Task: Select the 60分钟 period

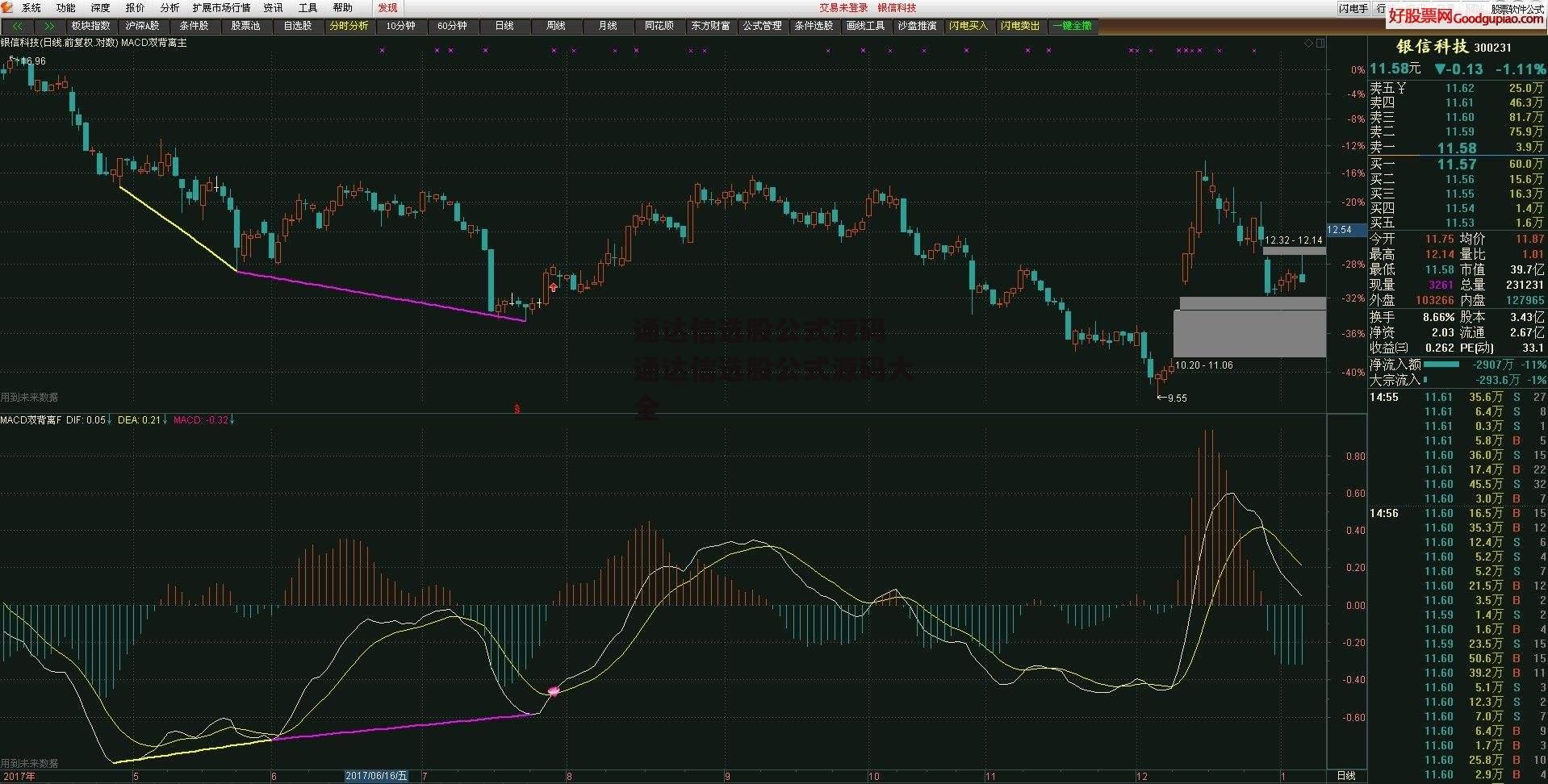Action: pos(452,26)
